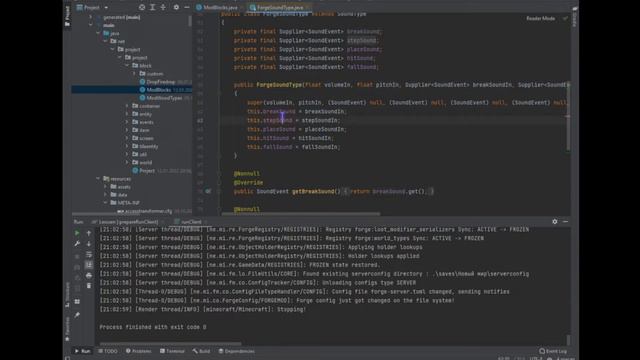Open Run panel gear settings
This screenshot has width=640, height=360.
point(555,222)
